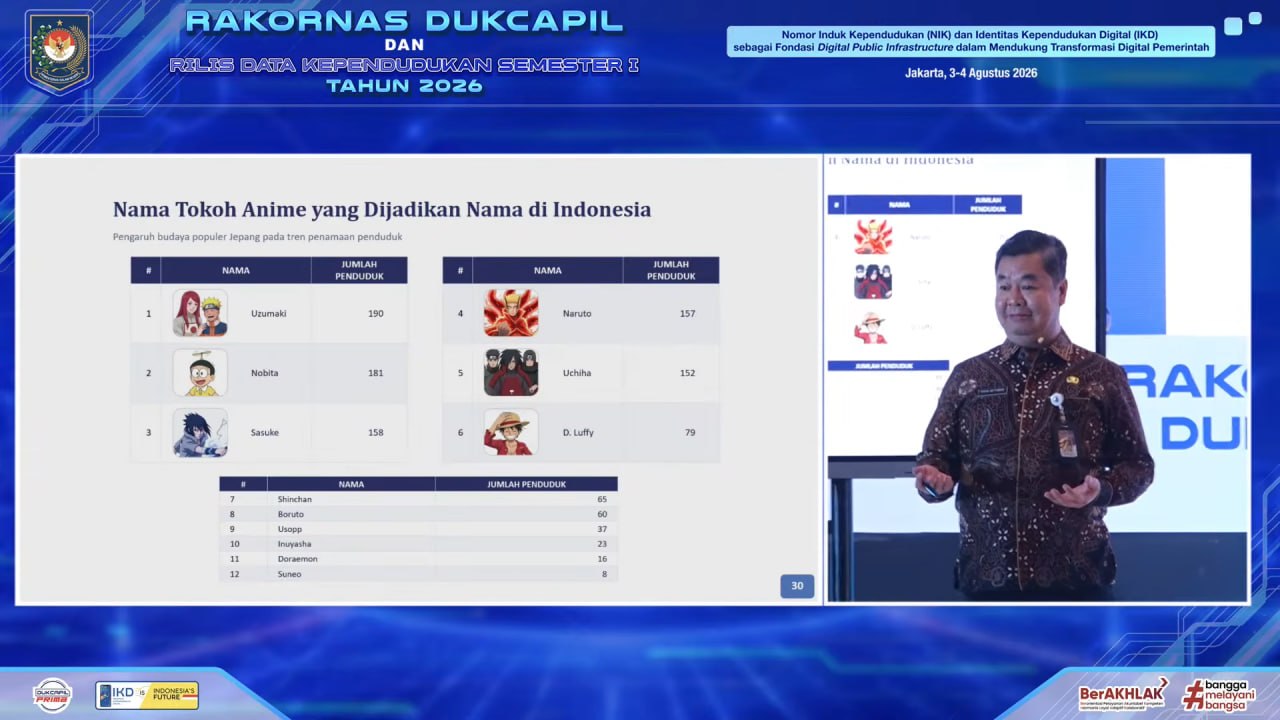
Task: Click the "Doraemon" row name
Action: tap(297, 559)
